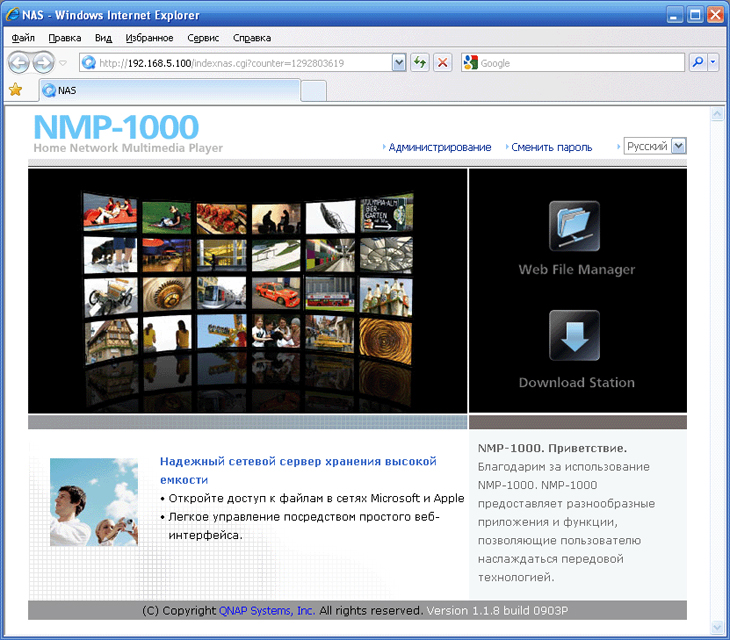
Task: Open the Download Station icon
Action: pyautogui.click(x=574, y=336)
